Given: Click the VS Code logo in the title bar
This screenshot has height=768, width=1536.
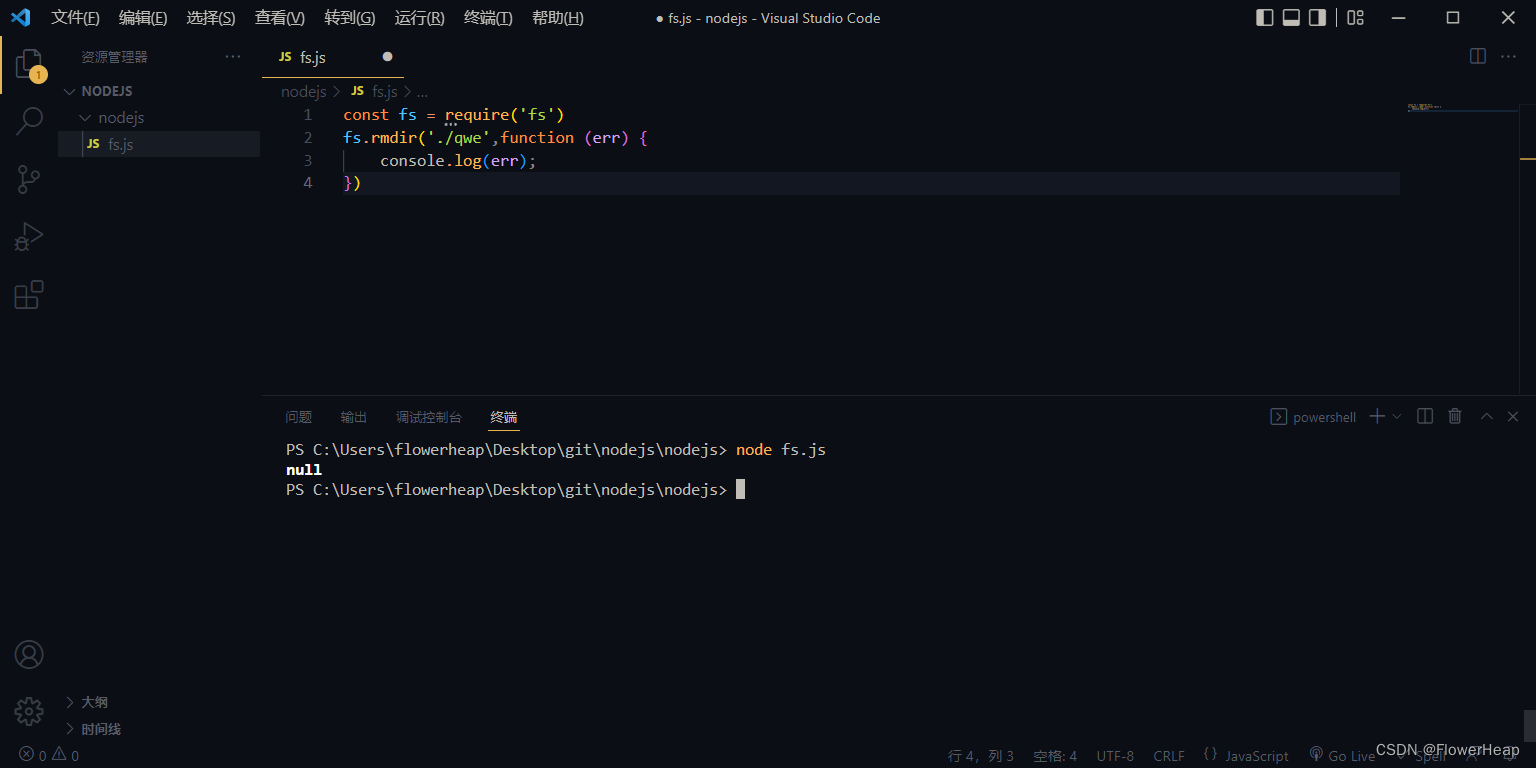Looking at the screenshot, I should pos(20,17).
